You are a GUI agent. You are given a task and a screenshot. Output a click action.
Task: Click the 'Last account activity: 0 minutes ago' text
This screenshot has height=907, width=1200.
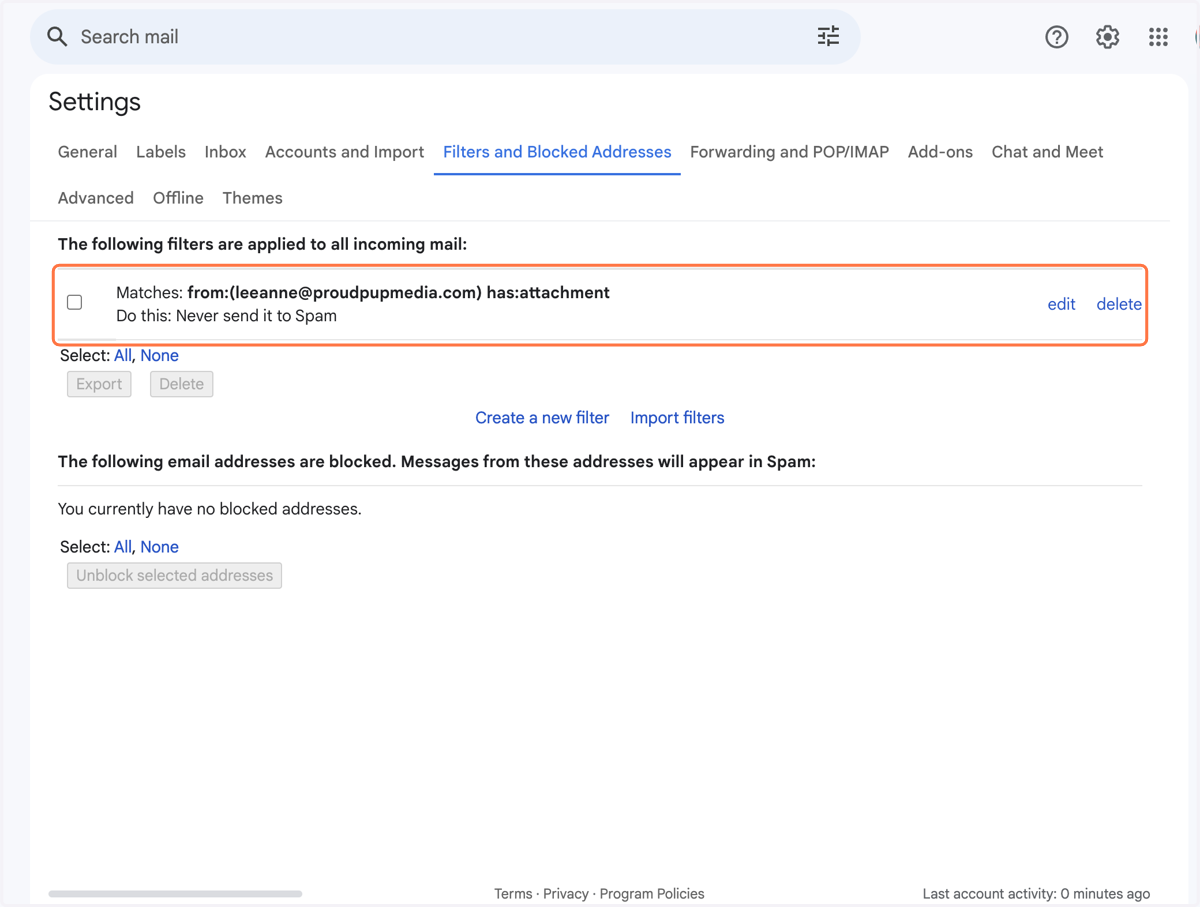pos(1036,894)
